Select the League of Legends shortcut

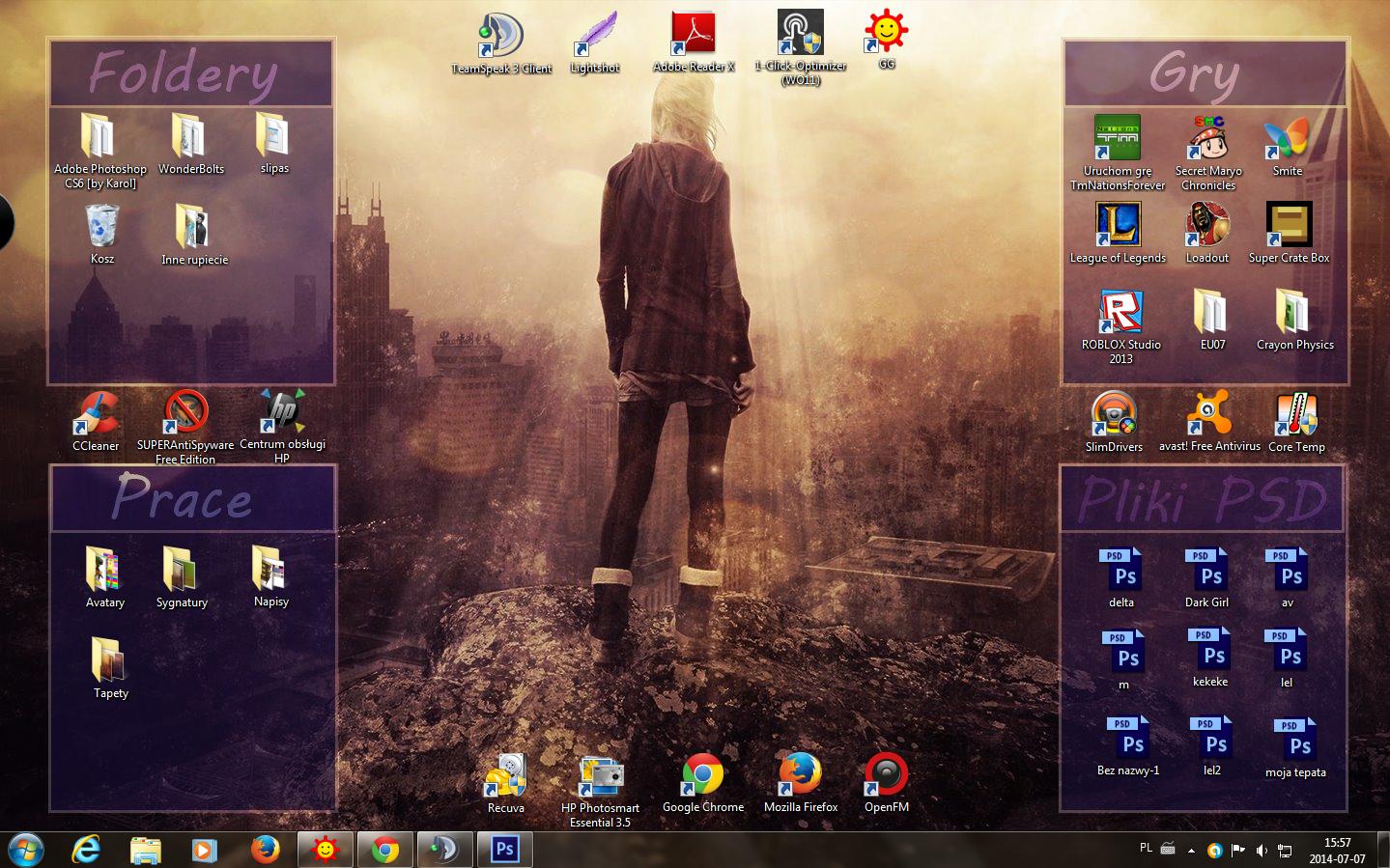[1118, 233]
